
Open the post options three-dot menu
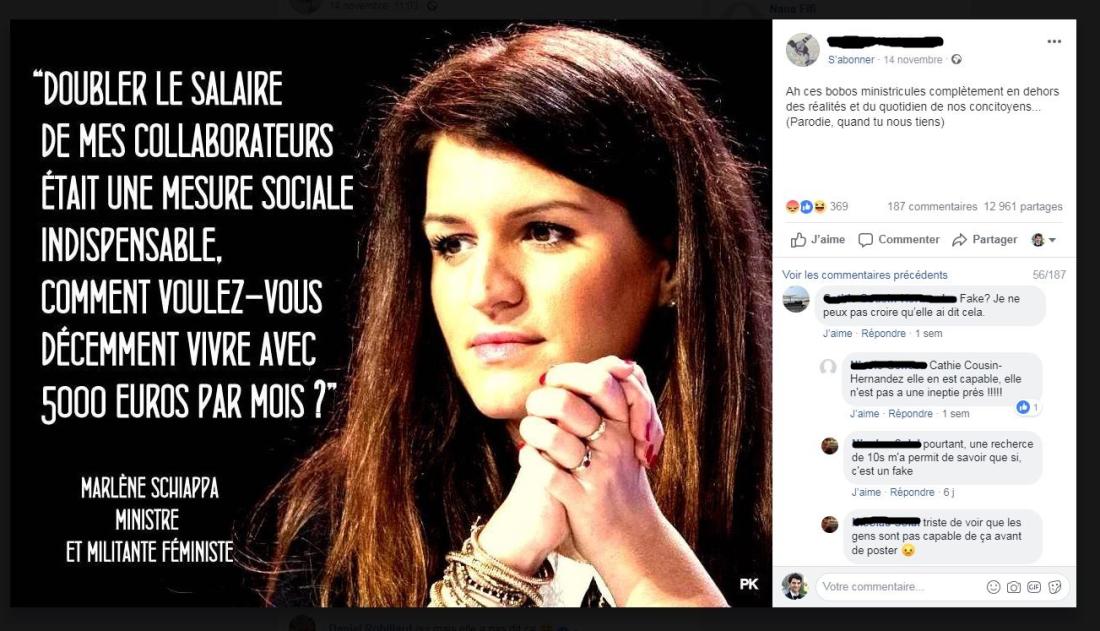(x=1054, y=41)
